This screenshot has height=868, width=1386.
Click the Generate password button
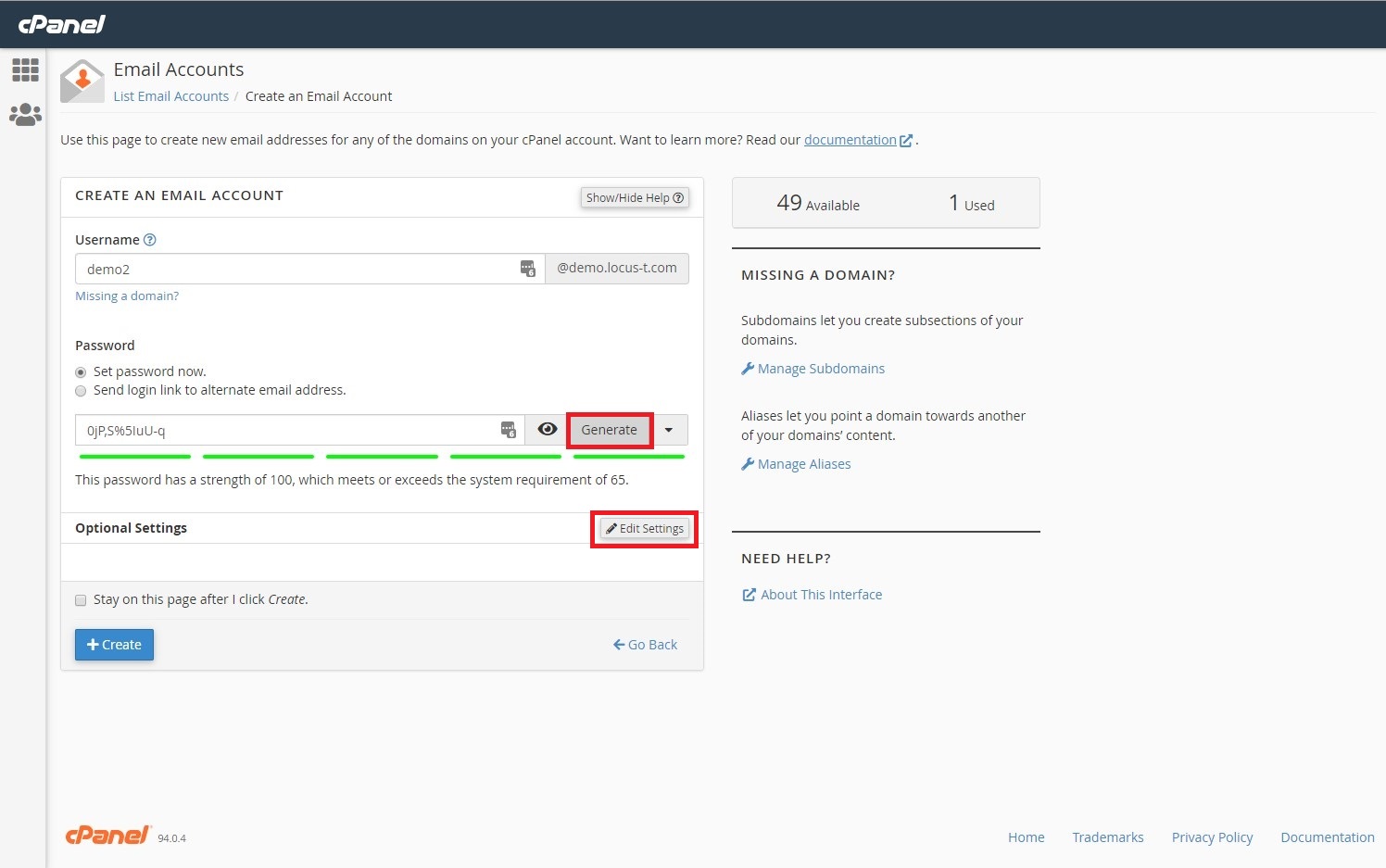click(x=609, y=430)
